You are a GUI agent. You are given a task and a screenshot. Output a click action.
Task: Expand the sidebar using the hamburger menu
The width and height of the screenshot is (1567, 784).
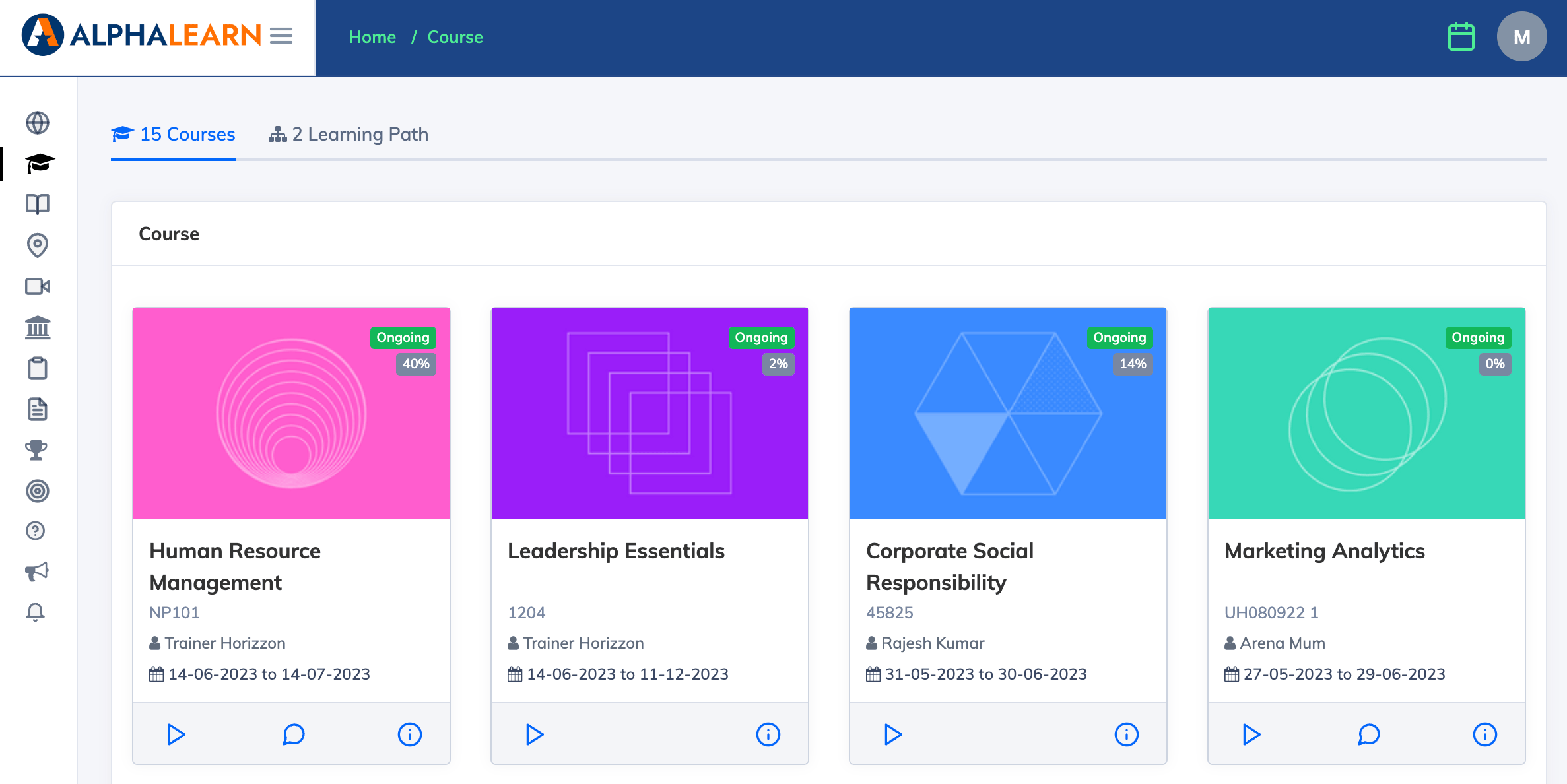tap(281, 36)
